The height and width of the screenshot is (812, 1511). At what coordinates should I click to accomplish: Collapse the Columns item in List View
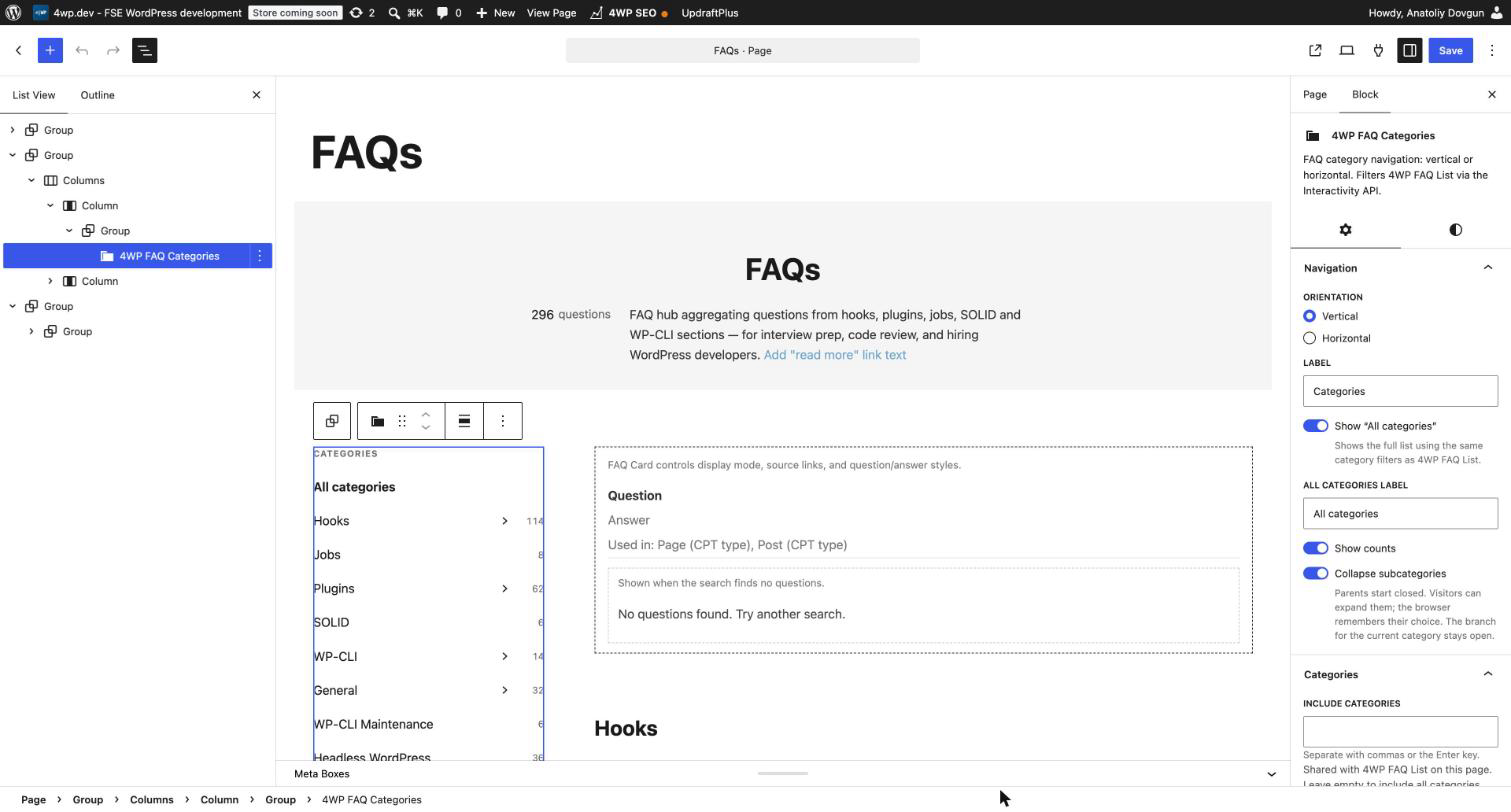pyautogui.click(x=31, y=181)
